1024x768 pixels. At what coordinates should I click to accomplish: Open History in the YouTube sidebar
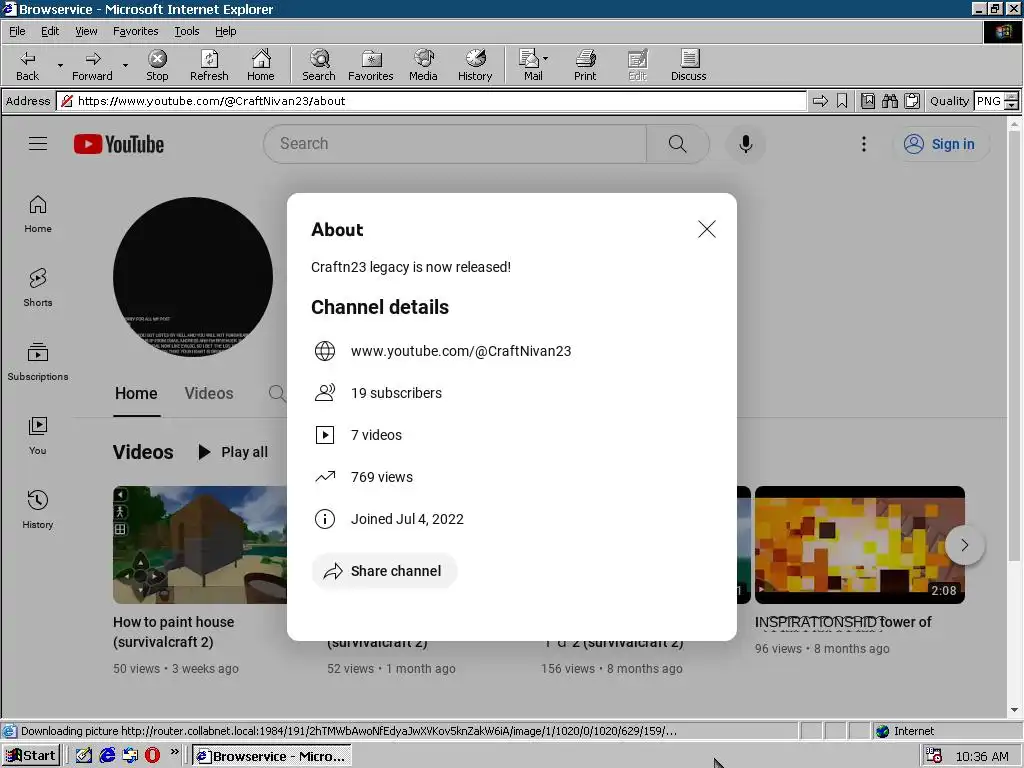[38, 510]
